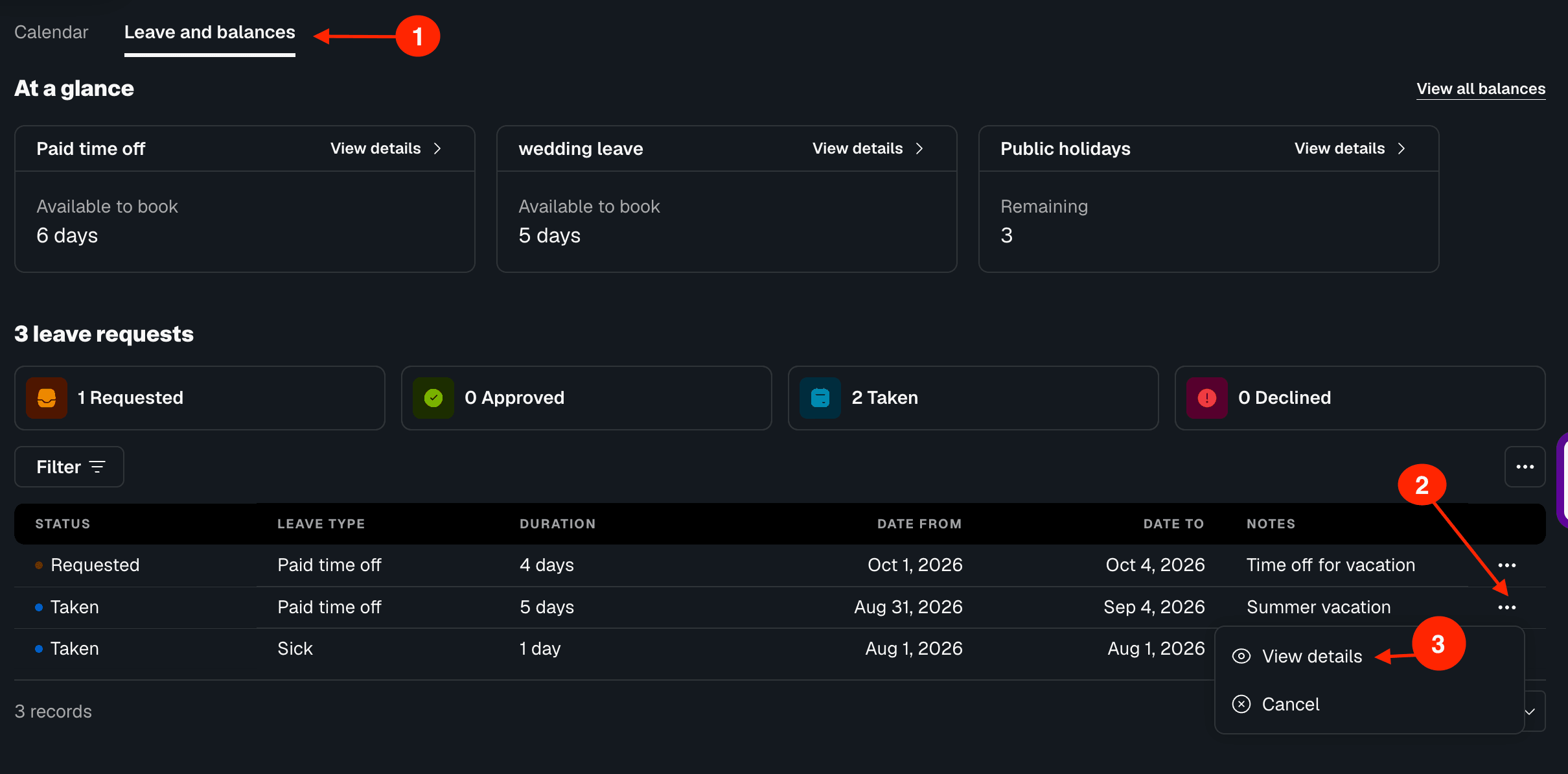The height and width of the screenshot is (774, 1568).
Task: Click chevron arrow on Public holidays card
Action: click(1401, 148)
